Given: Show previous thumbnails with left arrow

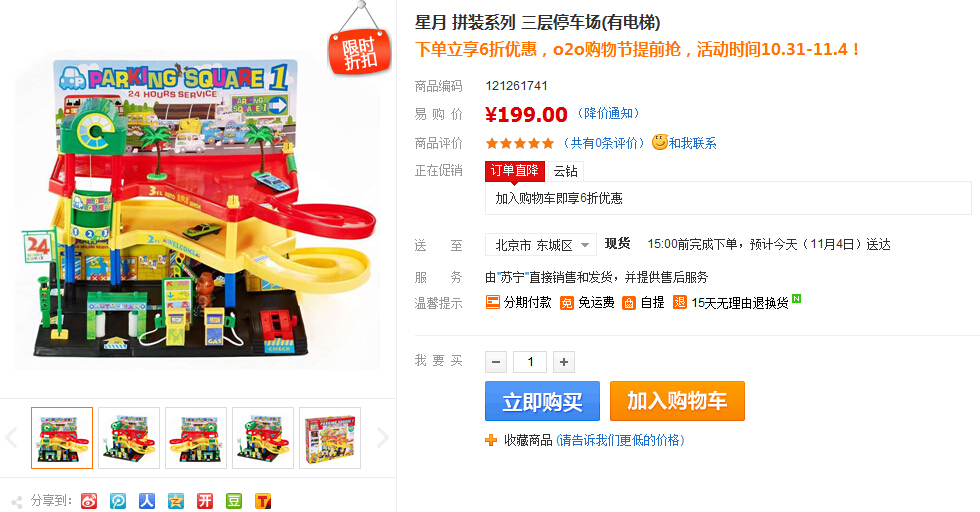Looking at the screenshot, I should (11, 438).
